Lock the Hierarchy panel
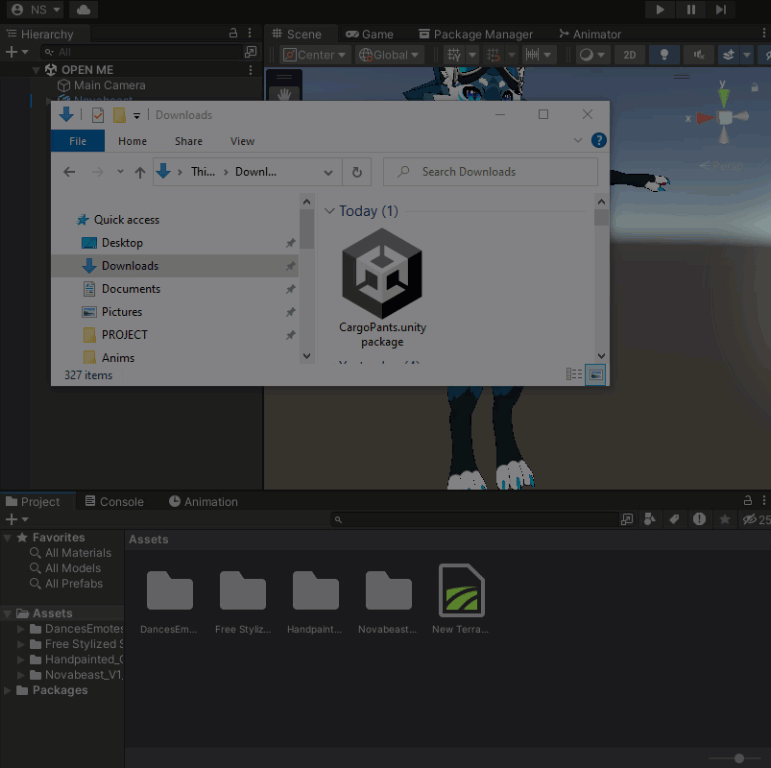 [x=233, y=33]
